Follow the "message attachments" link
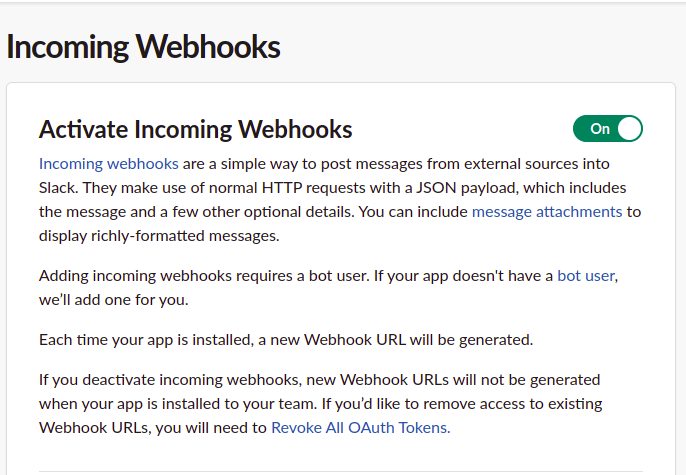Image resolution: width=686 pixels, height=475 pixels. (x=546, y=211)
